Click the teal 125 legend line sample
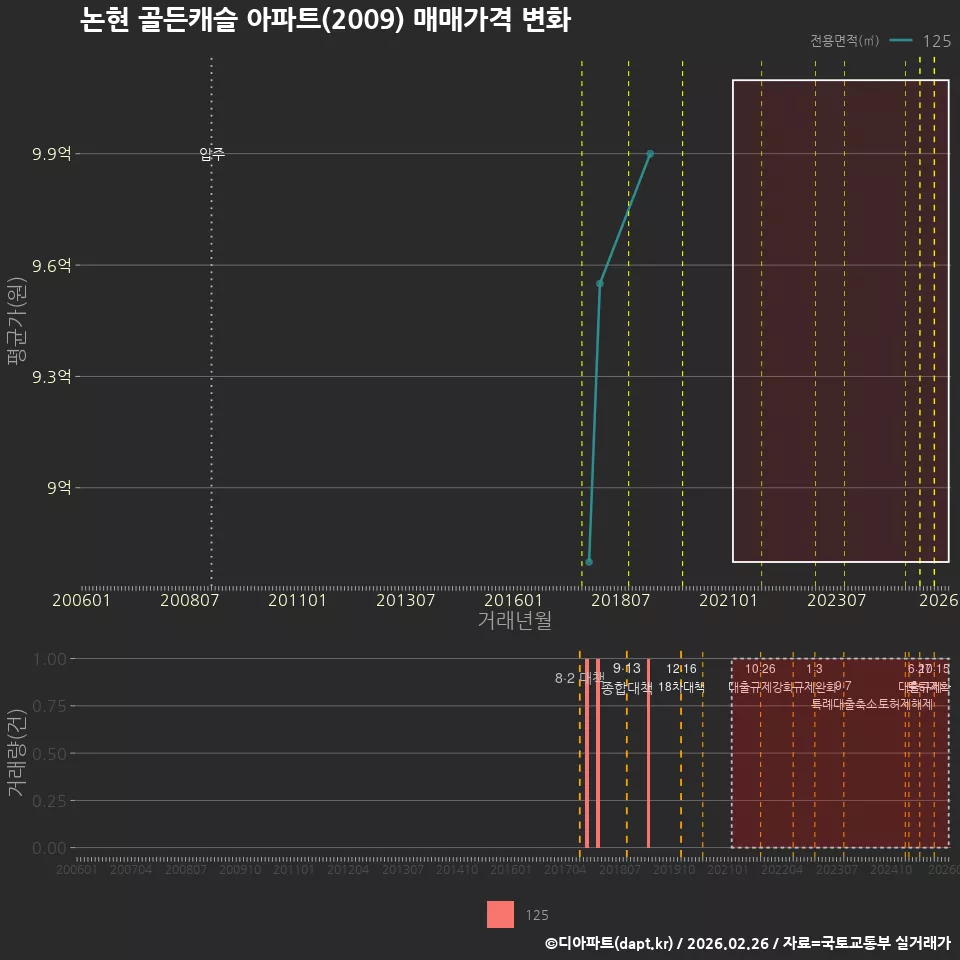The image size is (960, 960). pos(901,40)
